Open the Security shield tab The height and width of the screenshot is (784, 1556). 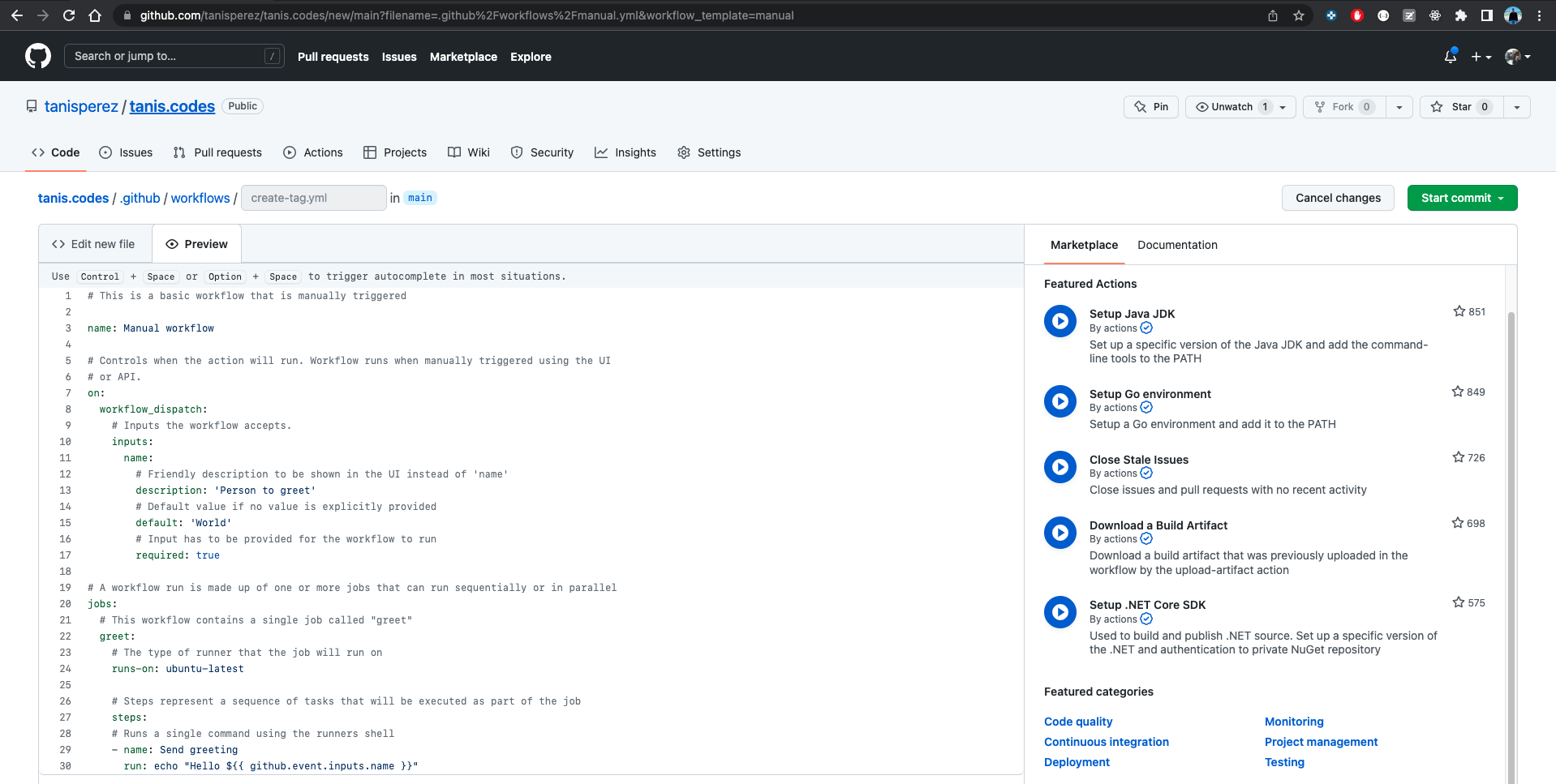click(x=517, y=152)
